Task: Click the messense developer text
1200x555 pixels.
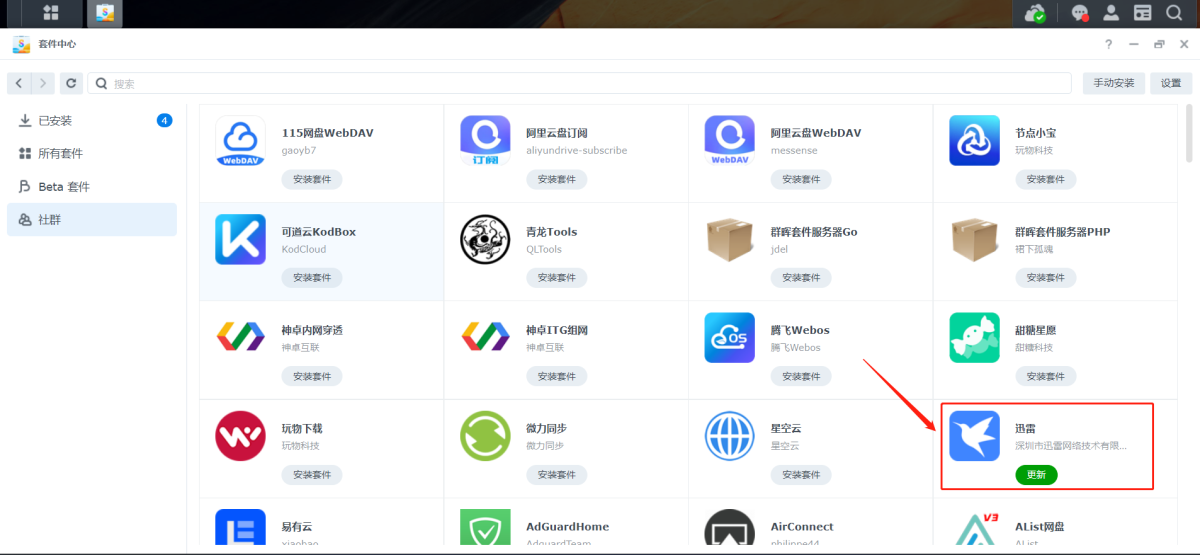Action: coord(795,150)
